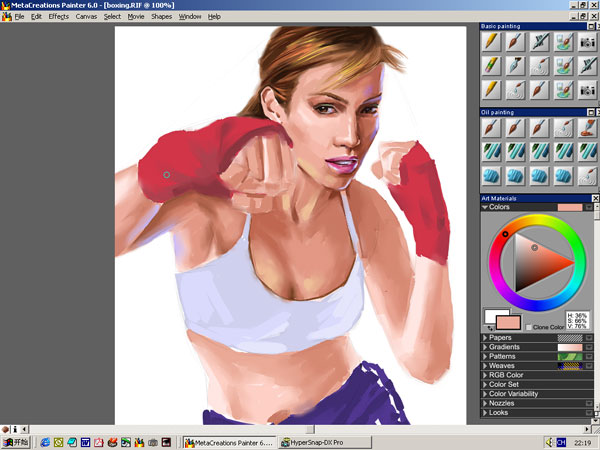Expand the Gradients section
This screenshot has width=600, height=450.
(x=485, y=347)
